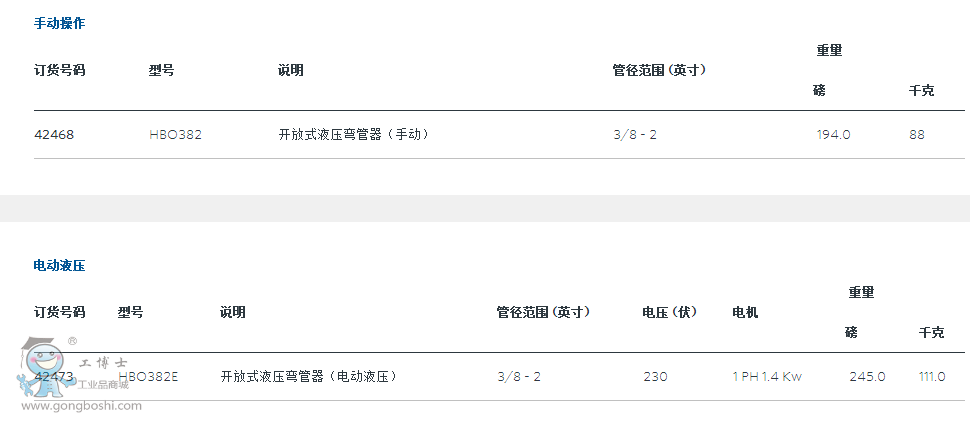The width and height of the screenshot is (970, 425).
Task: Click the 245.0 pounds weight value
Action: 867,376
